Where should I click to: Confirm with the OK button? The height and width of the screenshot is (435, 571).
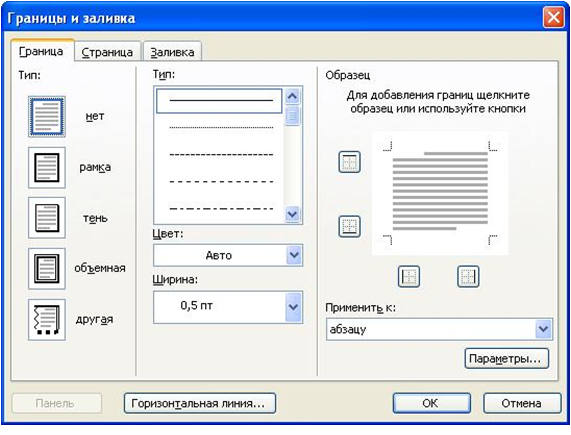pos(432,403)
